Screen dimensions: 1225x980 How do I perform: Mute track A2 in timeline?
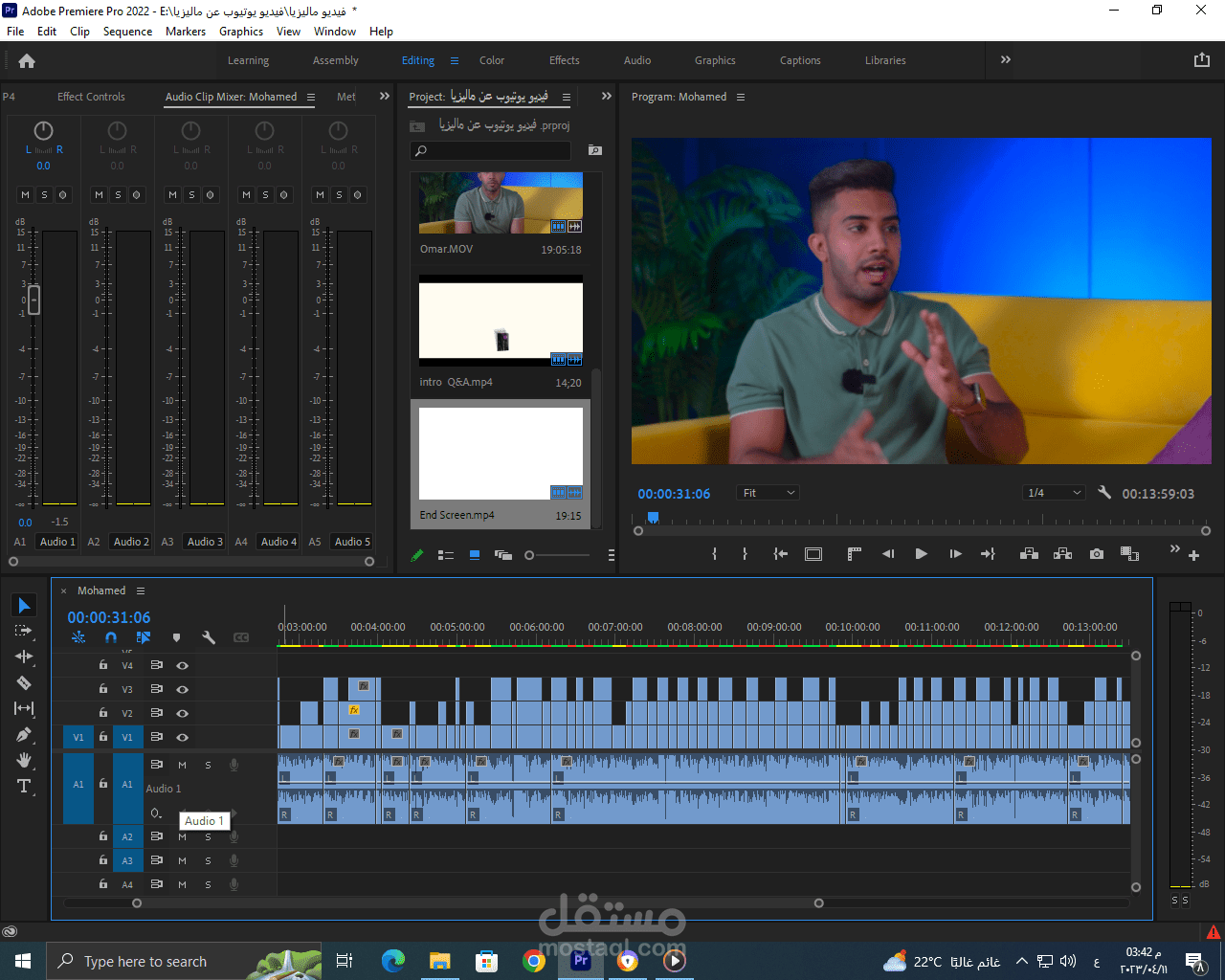[x=182, y=836]
